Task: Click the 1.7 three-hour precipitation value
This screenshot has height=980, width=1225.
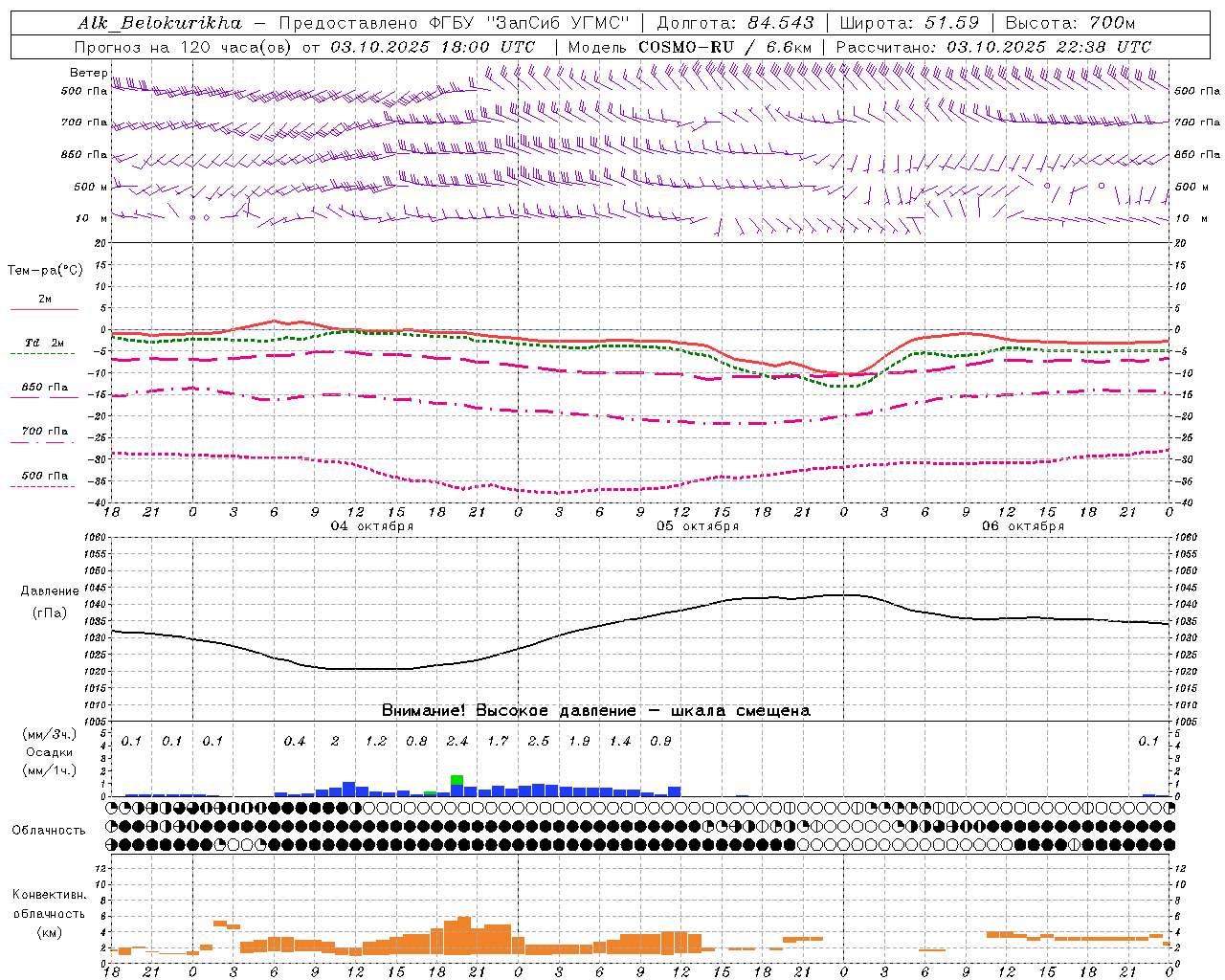Action: (498, 742)
